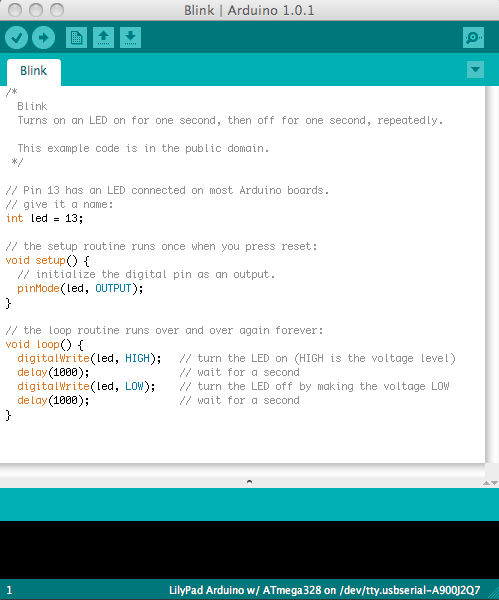Click the 'void setup() {' line
This screenshot has height=600, width=499.
[x=48, y=261]
